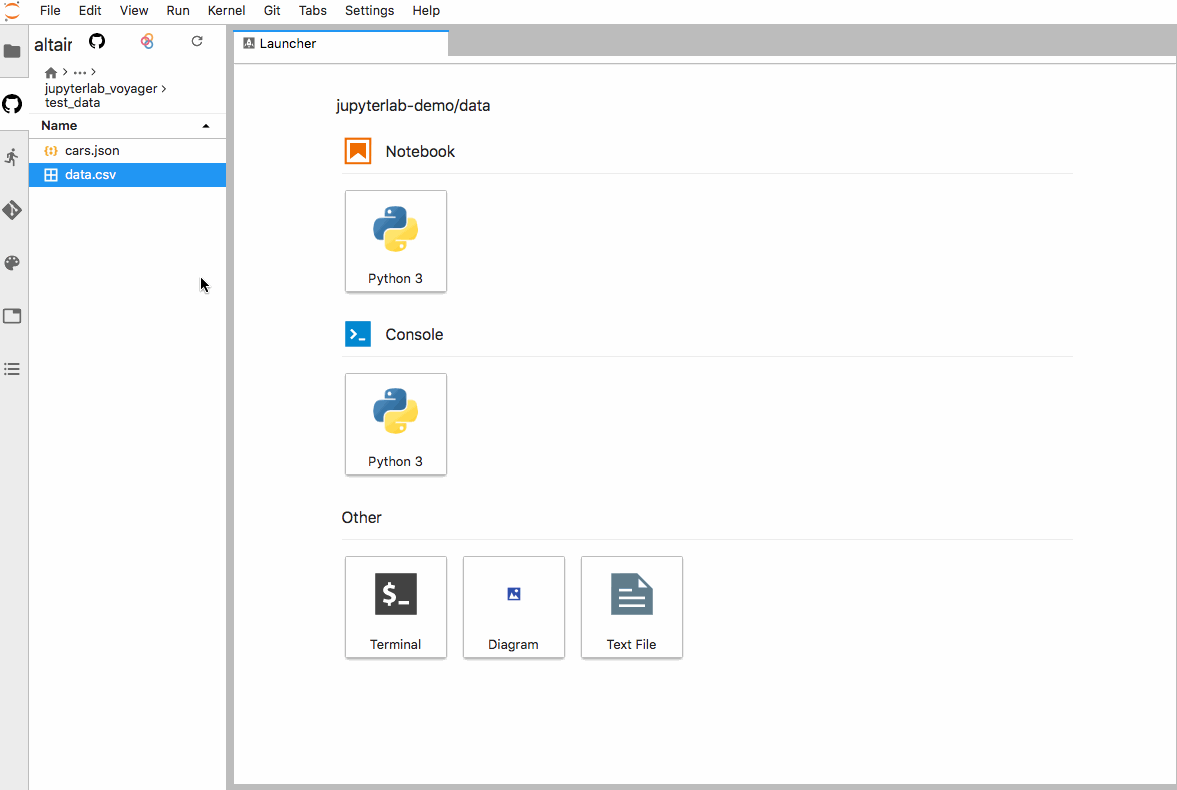Screen dimensions: 1177x790
Task: Open the Tabs menu
Action: click(312, 11)
